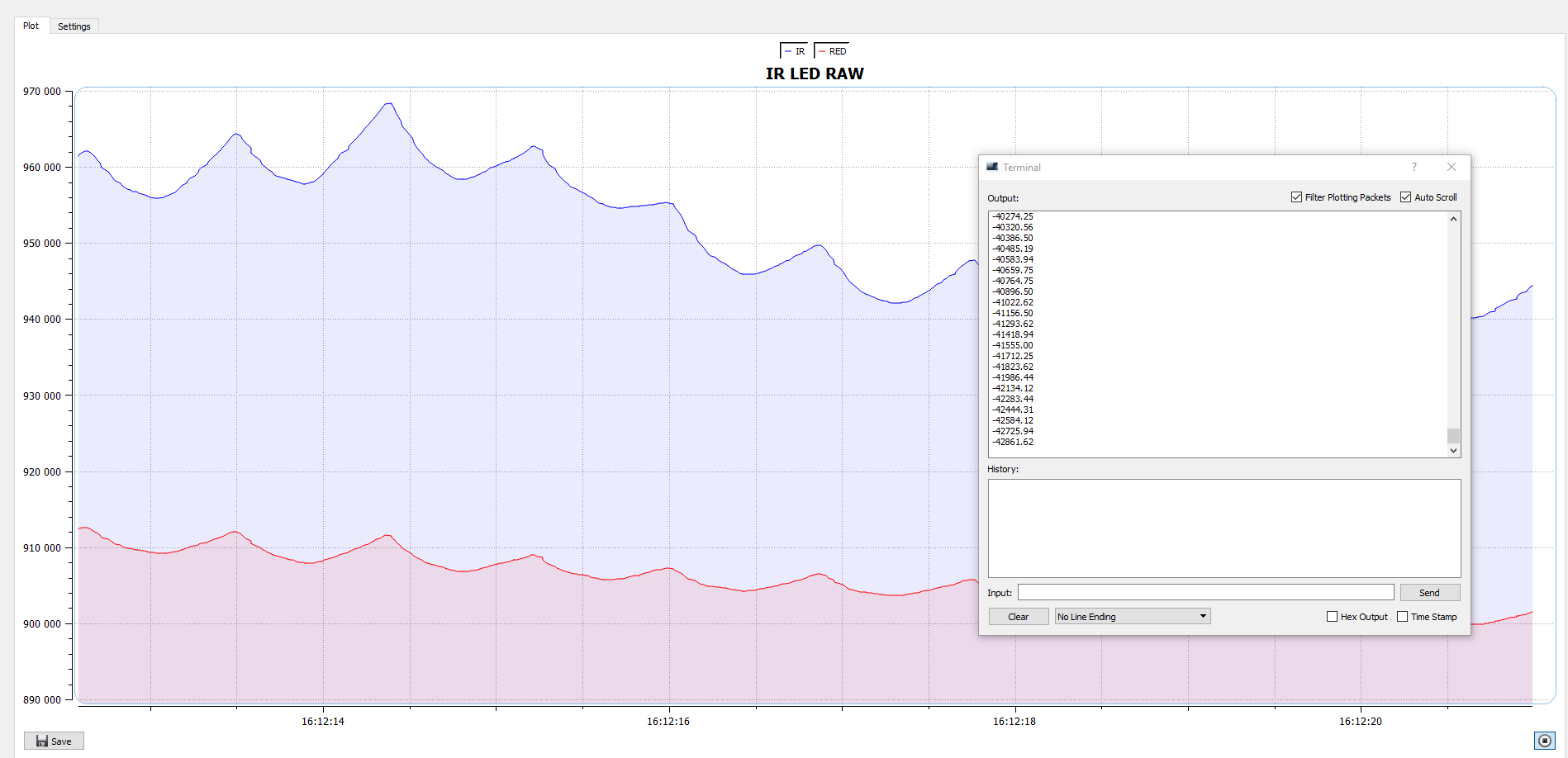Viewport: 1568px width, 758px height.
Task: Open the No Line Ending dropdown
Action: click(1132, 617)
